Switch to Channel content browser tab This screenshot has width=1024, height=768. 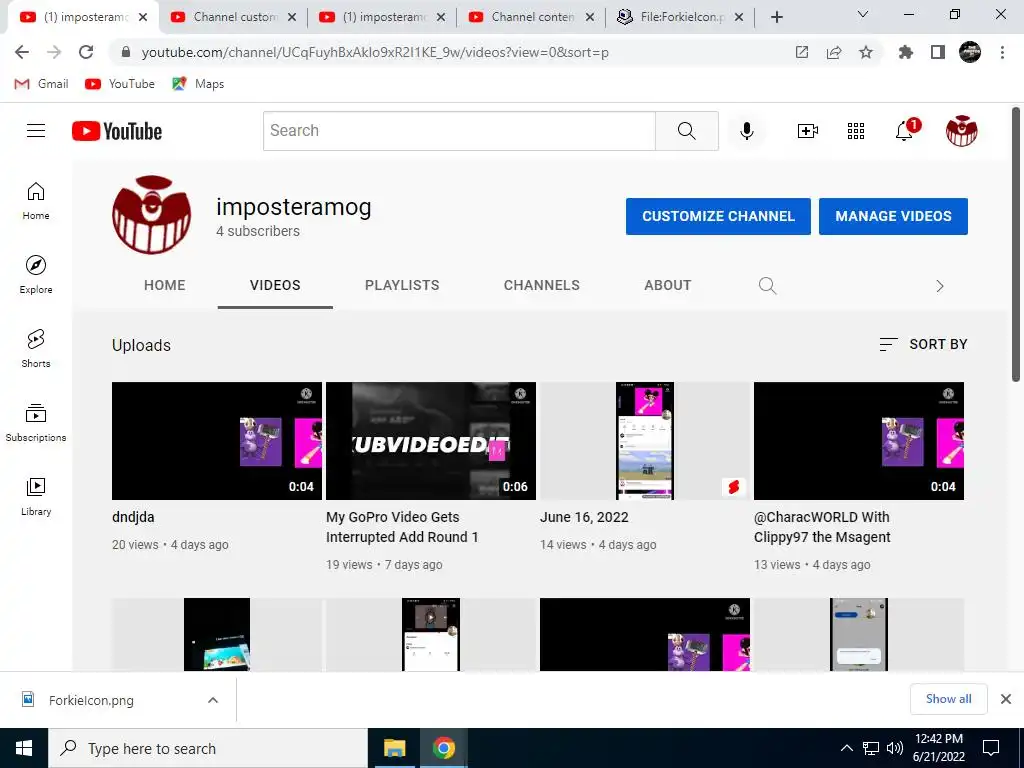(x=532, y=17)
